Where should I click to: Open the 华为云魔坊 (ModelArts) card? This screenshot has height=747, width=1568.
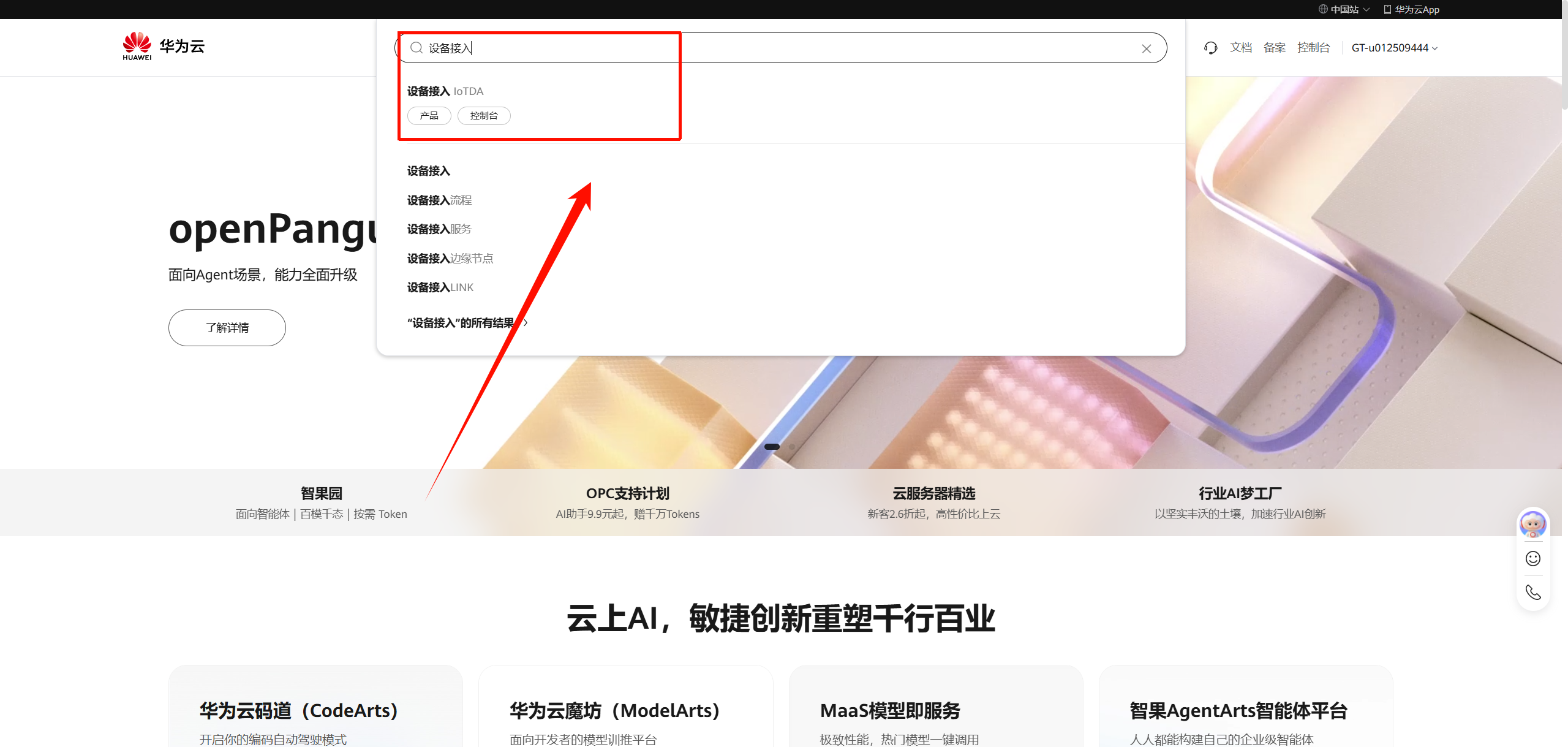626,706
